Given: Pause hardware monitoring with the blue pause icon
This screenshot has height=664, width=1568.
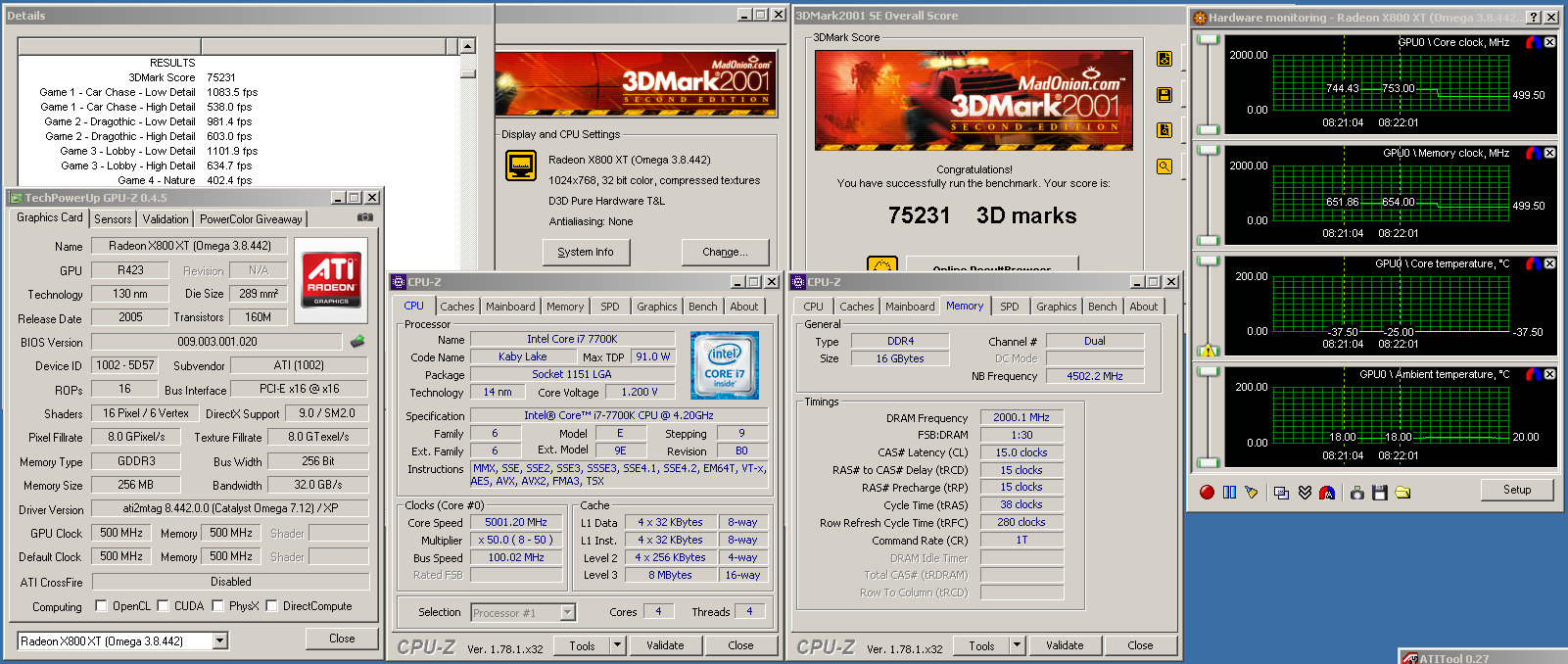Looking at the screenshot, I should (1229, 492).
